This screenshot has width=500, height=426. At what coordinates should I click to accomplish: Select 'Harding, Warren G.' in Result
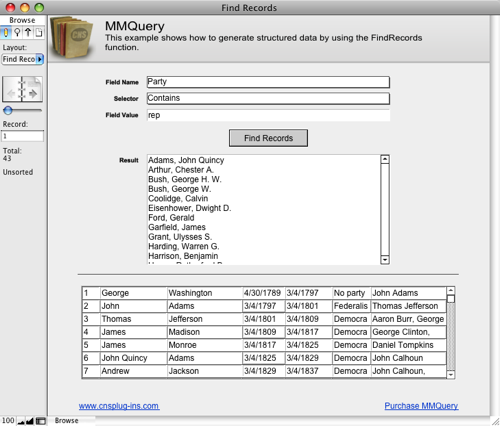(184, 247)
